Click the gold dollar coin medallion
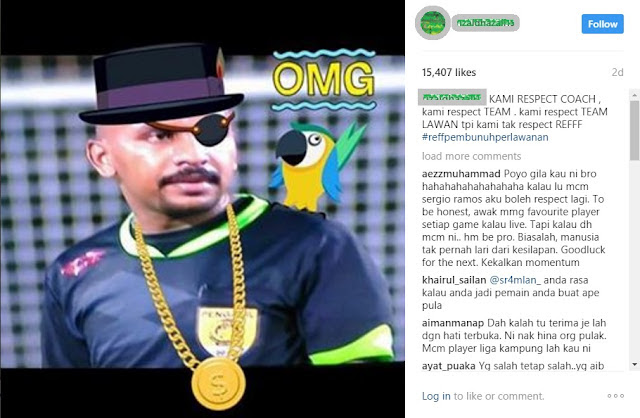 click(x=218, y=384)
